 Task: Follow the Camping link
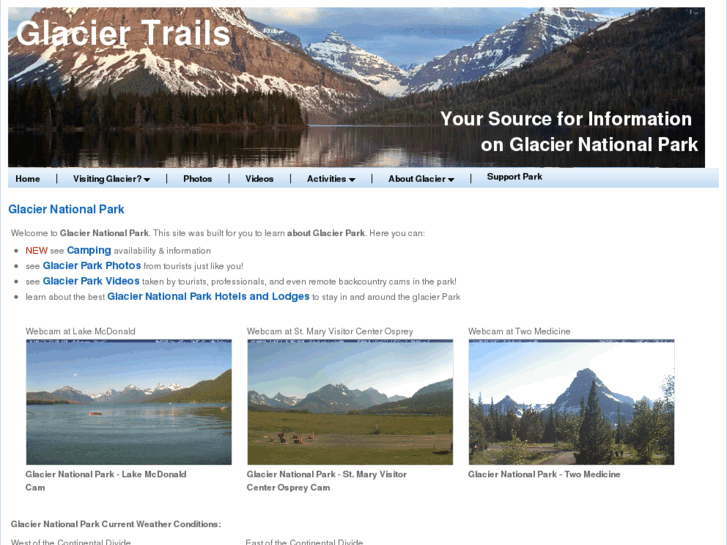click(89, 250)
